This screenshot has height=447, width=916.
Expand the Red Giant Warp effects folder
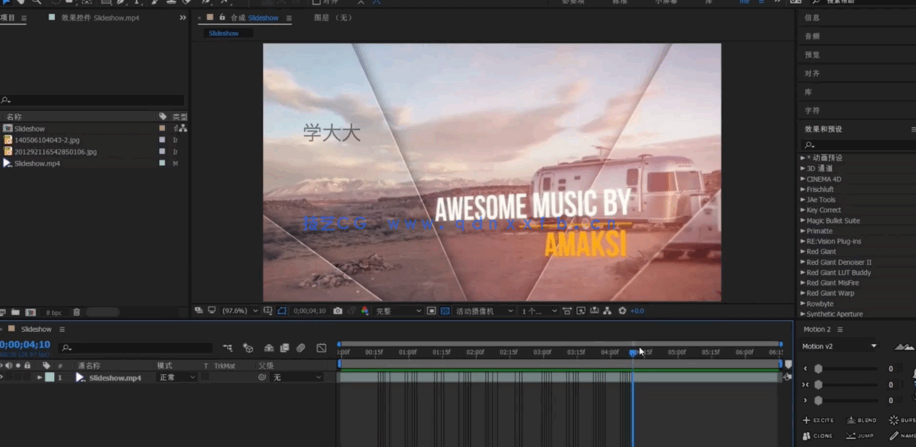[x=803, y=294]
